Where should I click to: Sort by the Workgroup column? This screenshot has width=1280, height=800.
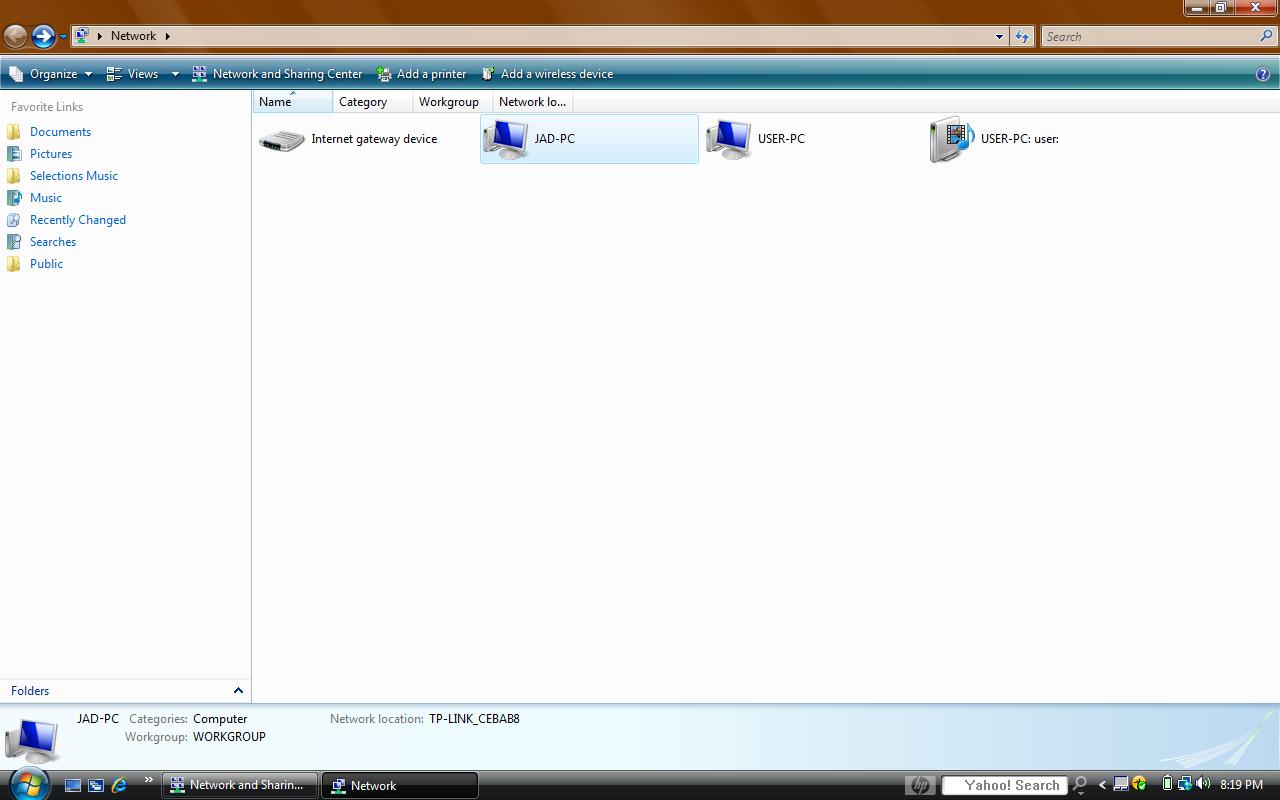(x=453, y=102)
